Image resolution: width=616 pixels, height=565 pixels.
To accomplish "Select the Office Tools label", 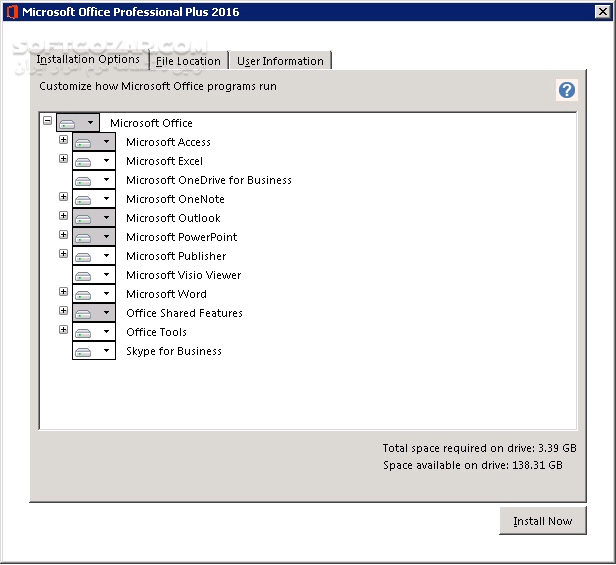I will tap(156, 332).
